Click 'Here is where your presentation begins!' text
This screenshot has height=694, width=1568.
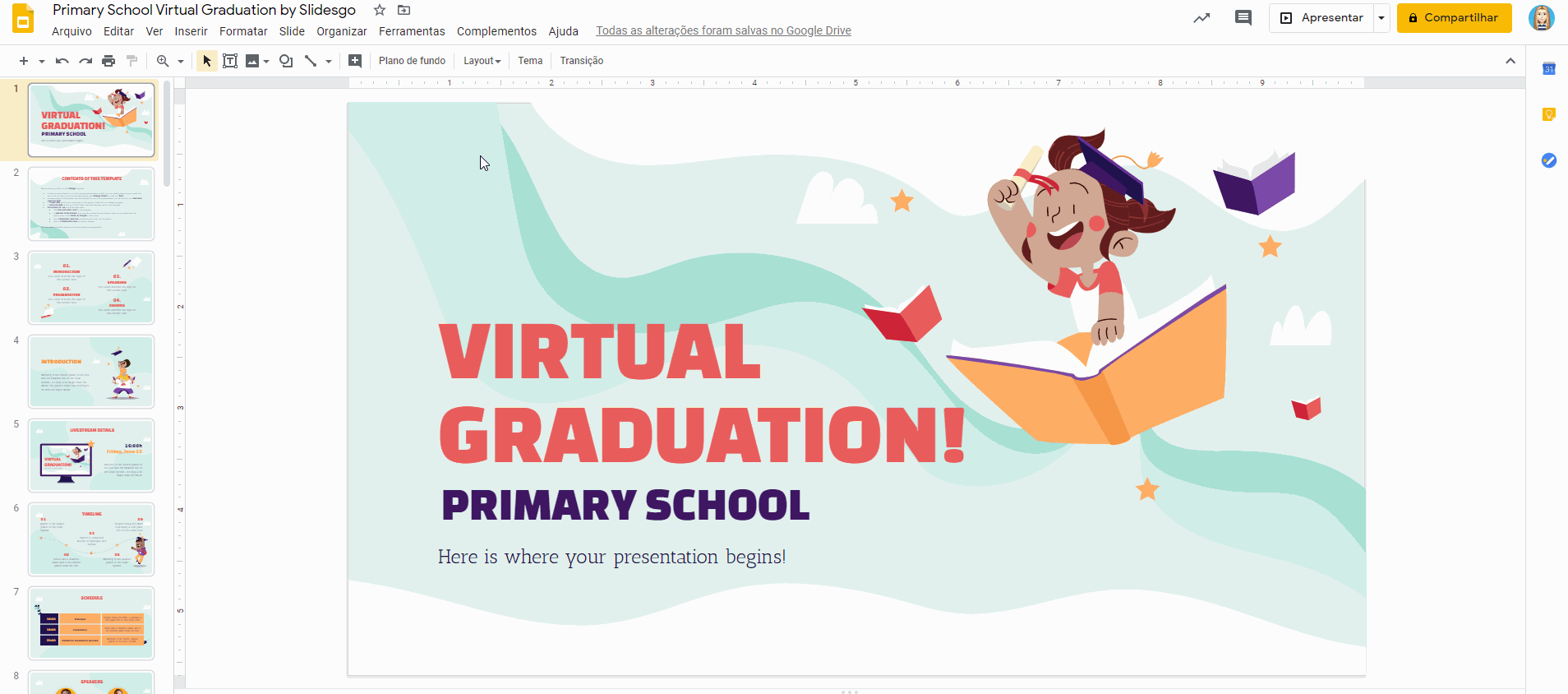pos(611,557)
